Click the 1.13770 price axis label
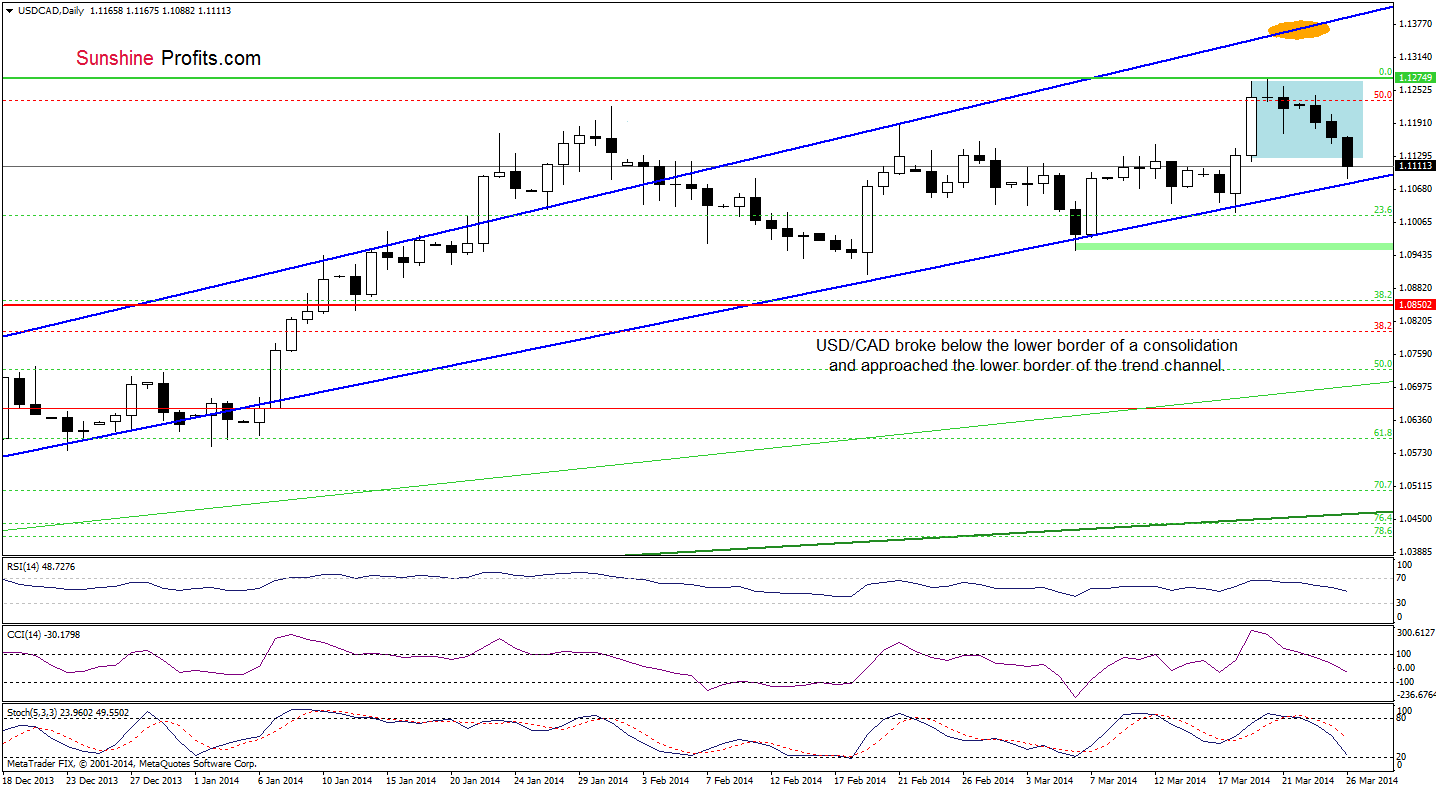Viewport: 1436px width, 789px height. (x=1414, y=23)
